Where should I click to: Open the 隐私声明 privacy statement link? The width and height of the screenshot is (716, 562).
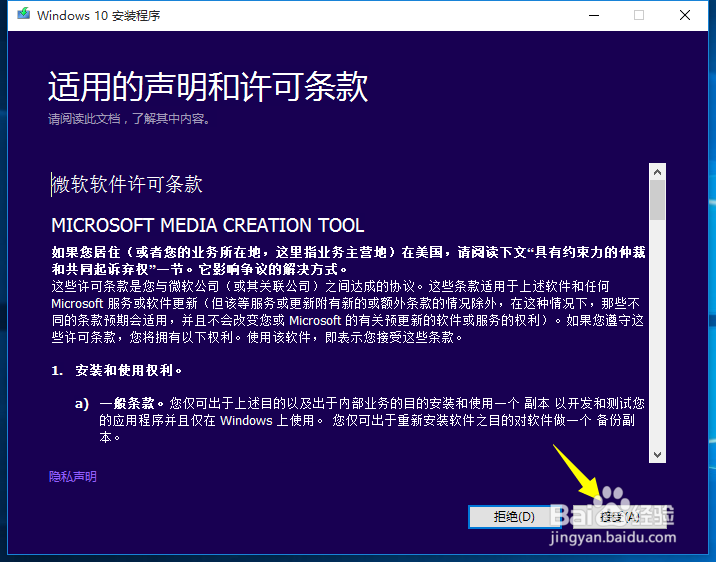pyautogui.click(x=73, y=477)
